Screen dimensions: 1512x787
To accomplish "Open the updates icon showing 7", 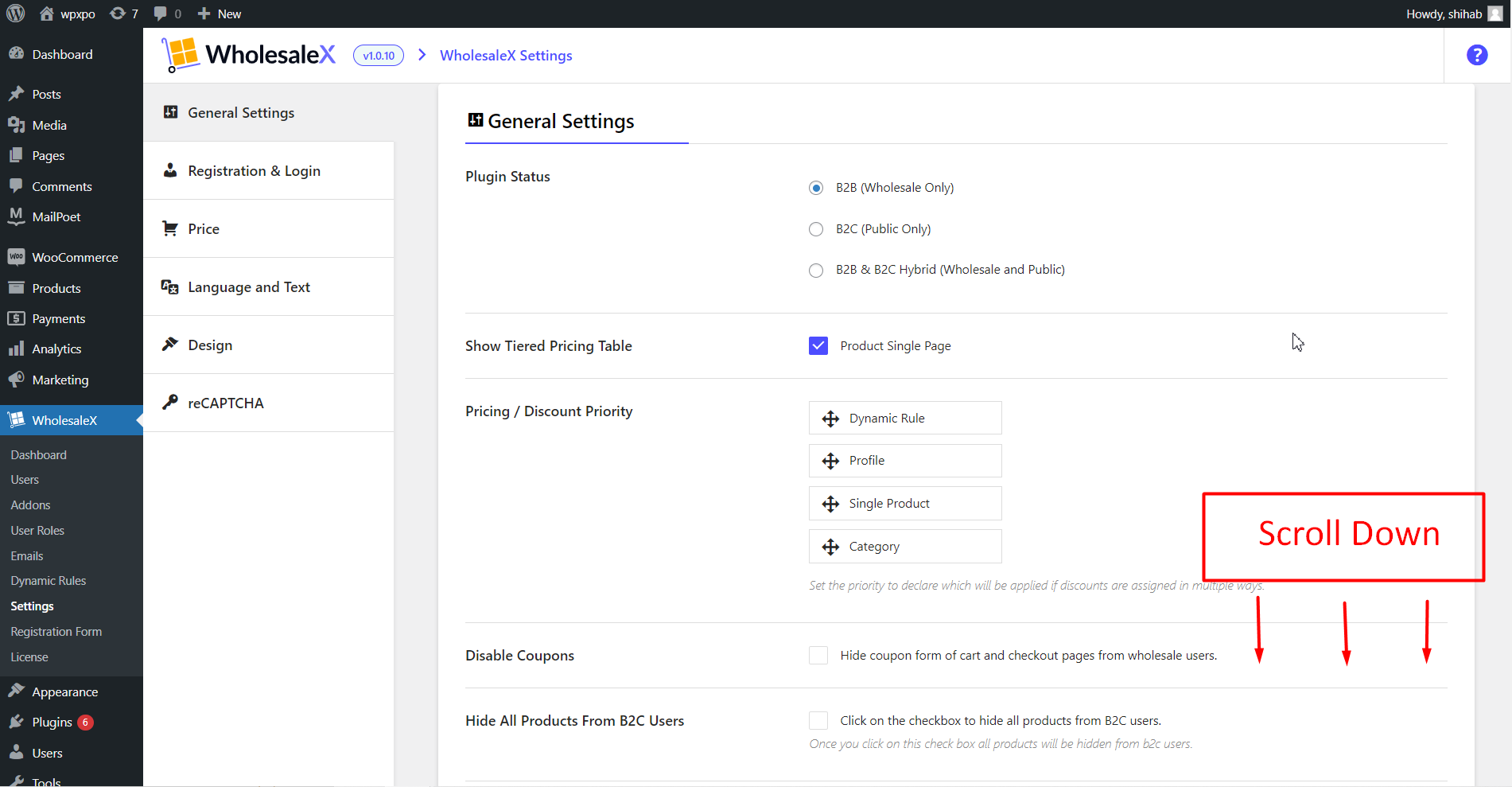I will coord(118,14).
